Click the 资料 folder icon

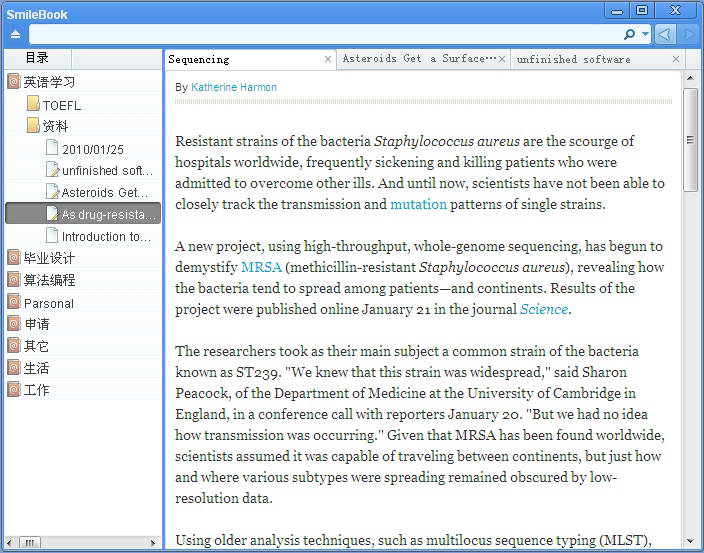tap(33, 125)
